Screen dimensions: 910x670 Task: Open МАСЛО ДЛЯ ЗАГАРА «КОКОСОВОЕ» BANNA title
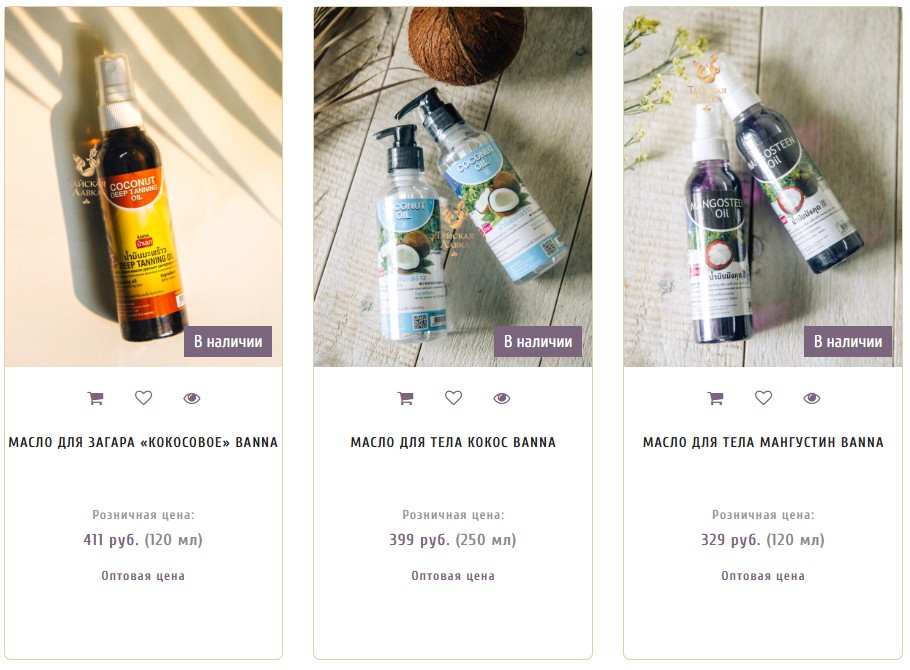pos(143,442)
